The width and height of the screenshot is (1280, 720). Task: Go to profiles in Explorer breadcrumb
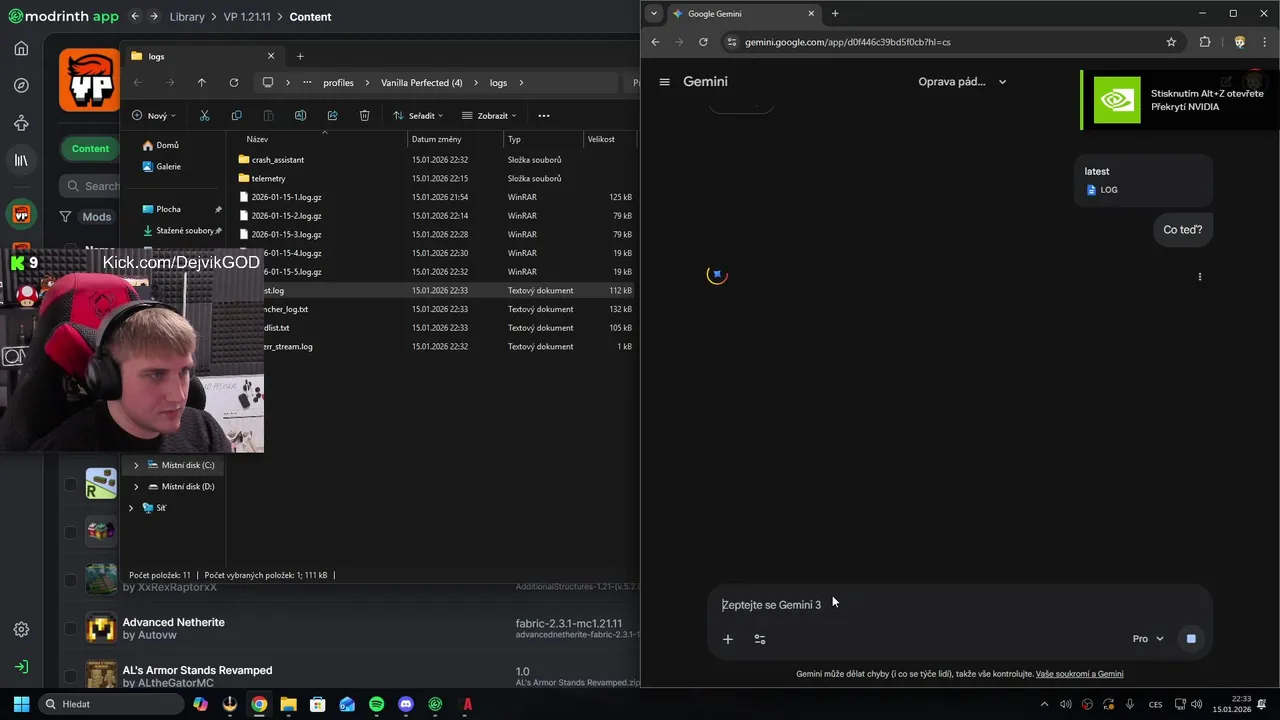tap(338, 83)
